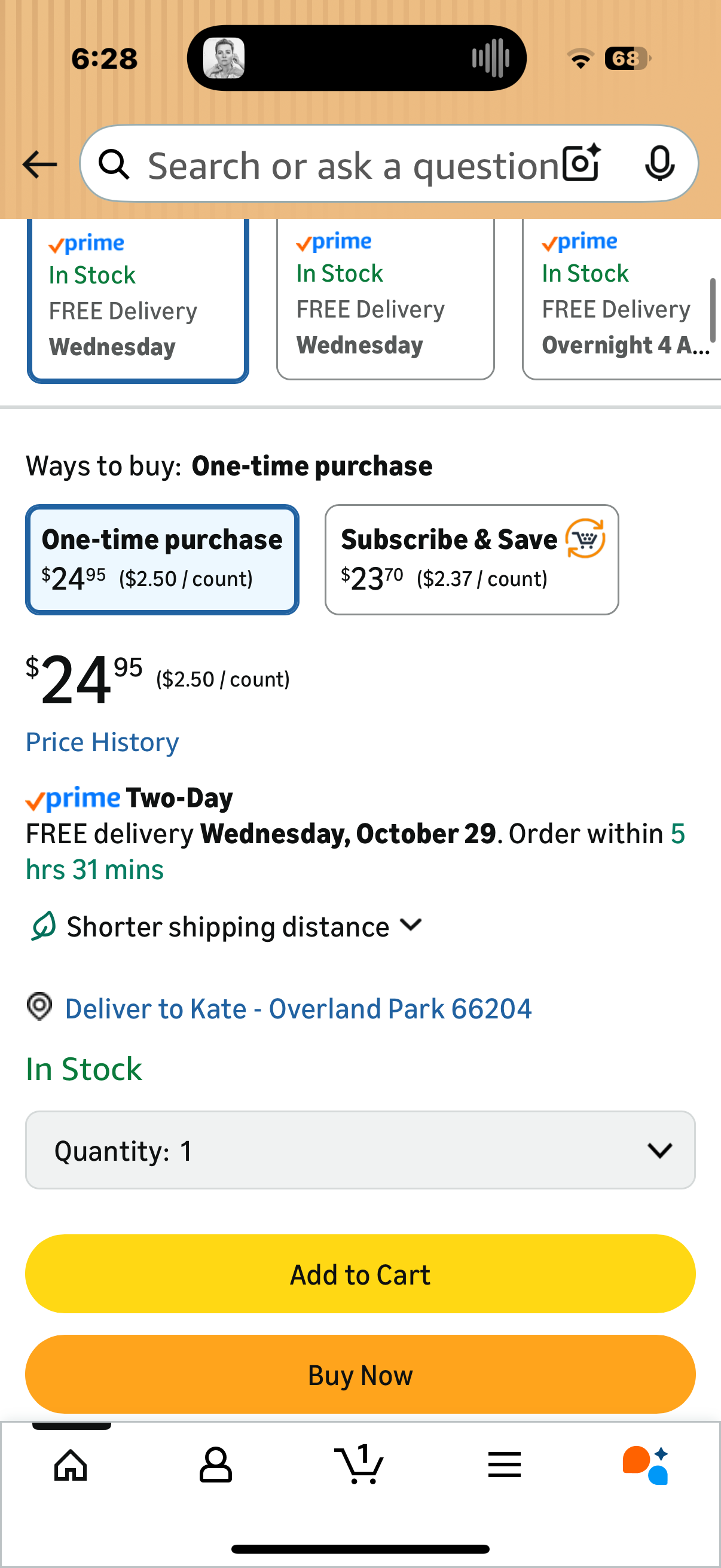
Task: Open the account profile icon
Action: pyautogui.click(x=215, y=1465)
